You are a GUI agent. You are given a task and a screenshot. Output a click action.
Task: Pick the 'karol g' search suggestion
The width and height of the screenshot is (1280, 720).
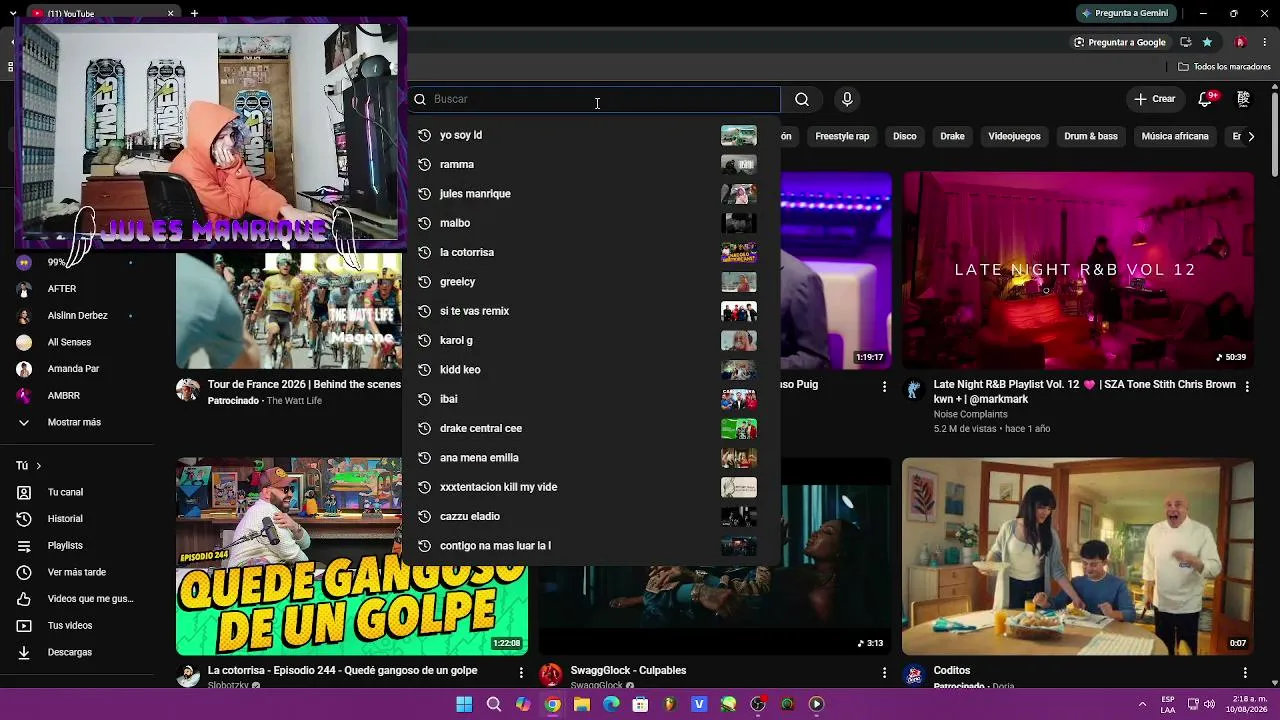592,340
